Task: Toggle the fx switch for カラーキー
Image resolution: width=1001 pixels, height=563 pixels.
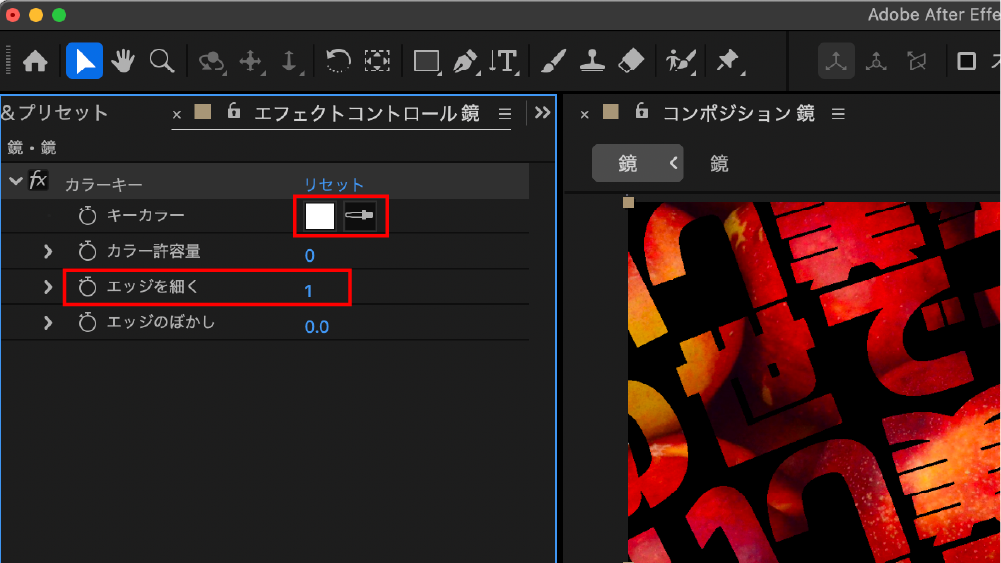Action: 38,181
